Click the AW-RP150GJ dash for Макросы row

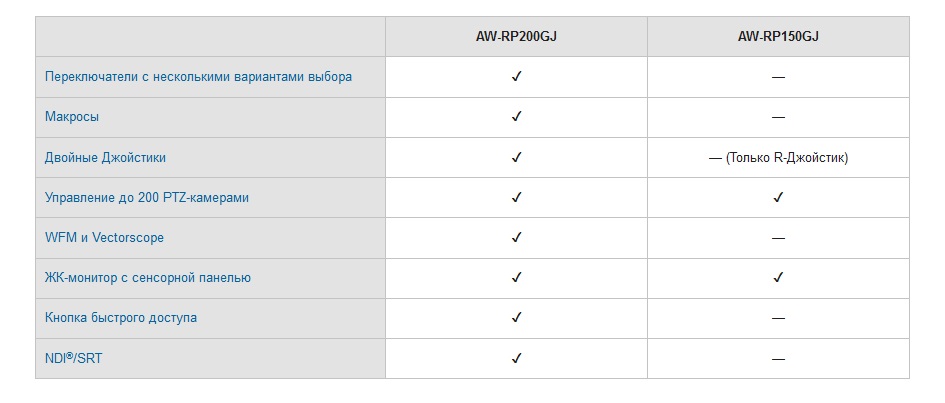pos(778,117)
